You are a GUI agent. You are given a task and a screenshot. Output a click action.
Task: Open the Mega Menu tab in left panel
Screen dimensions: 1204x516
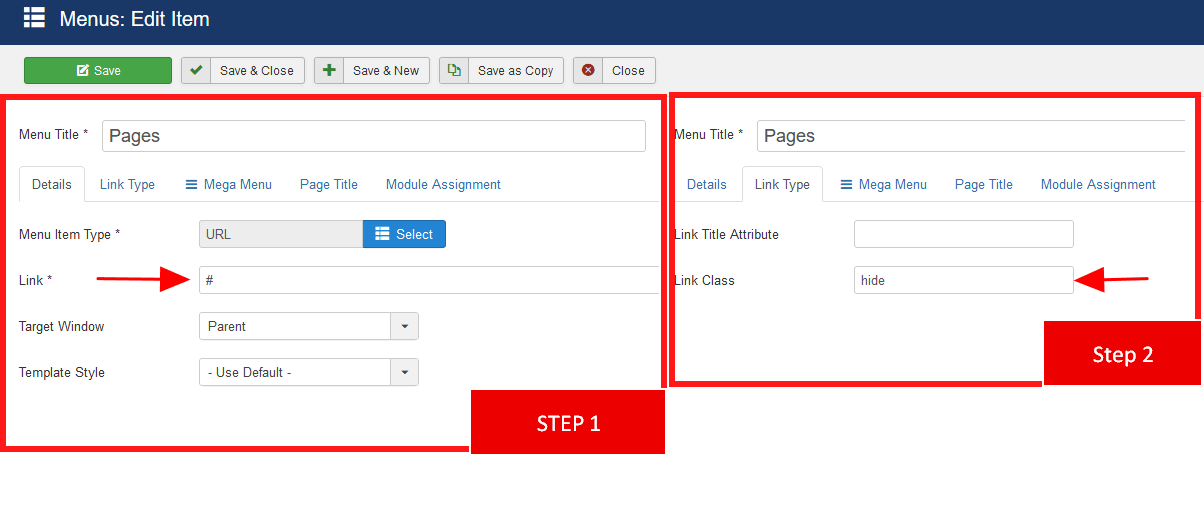[x=228, y=184]
